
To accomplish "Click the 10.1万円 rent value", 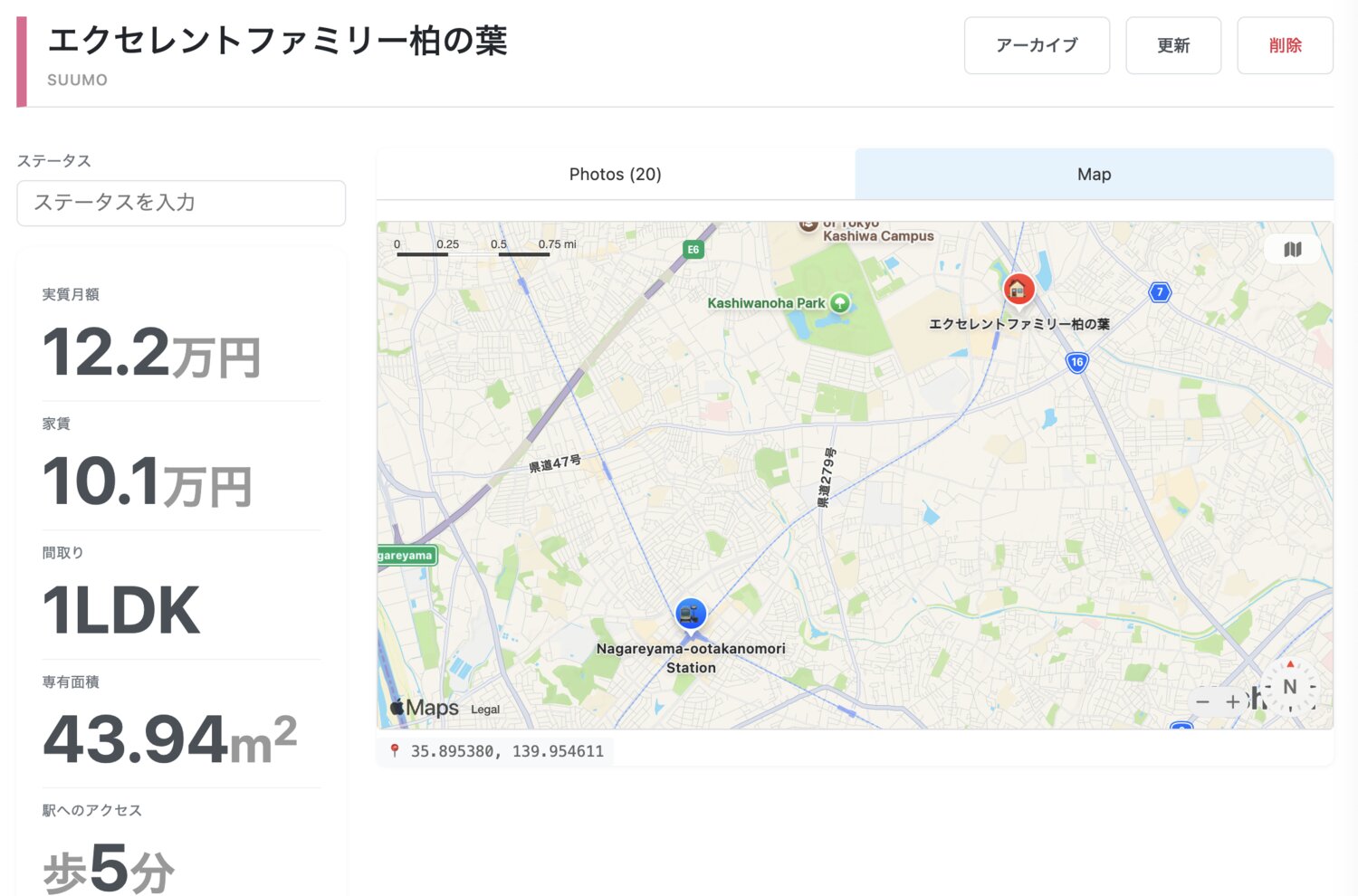I will [x=148, y=482].
